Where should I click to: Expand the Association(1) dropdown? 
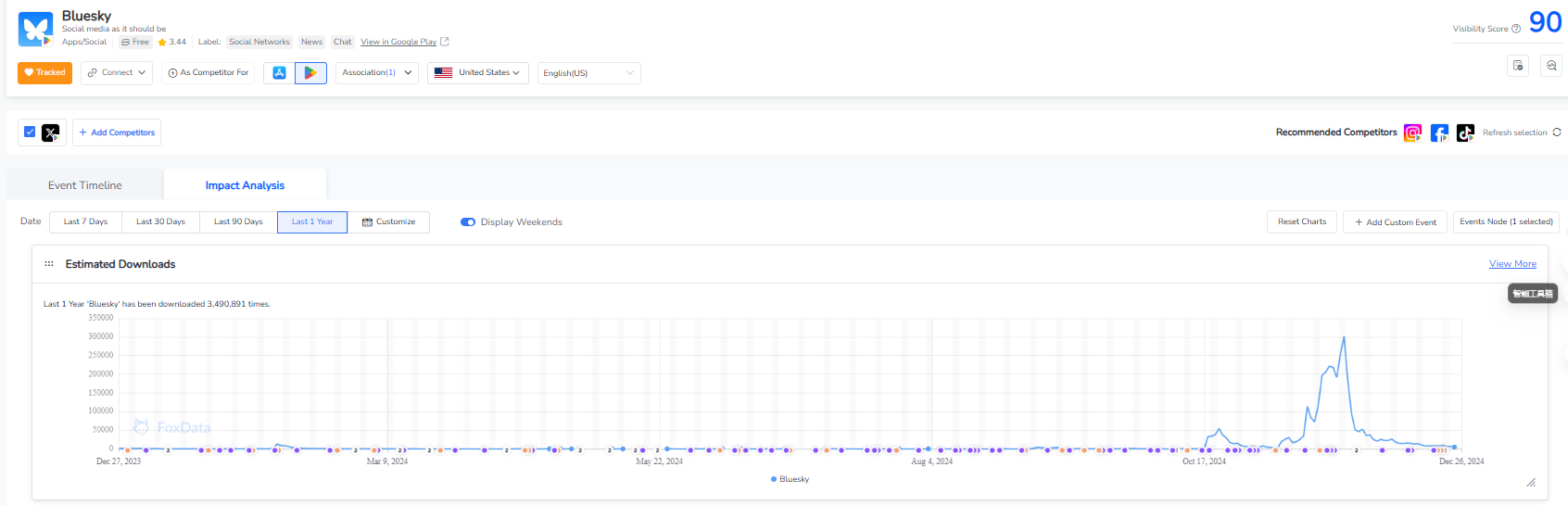click(377, 72)
